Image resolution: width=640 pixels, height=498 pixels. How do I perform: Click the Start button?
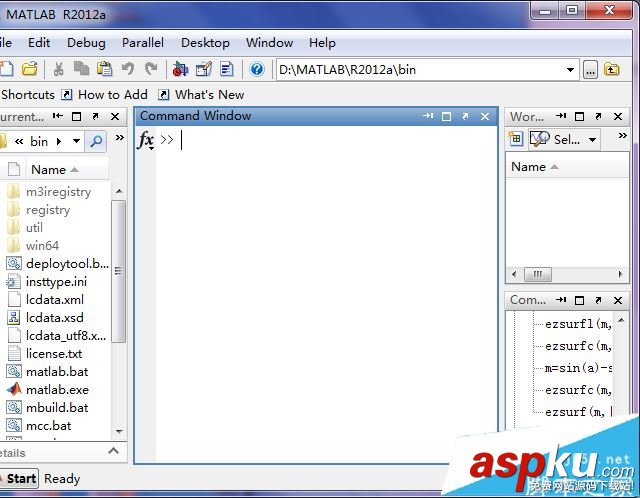[19, 478]
